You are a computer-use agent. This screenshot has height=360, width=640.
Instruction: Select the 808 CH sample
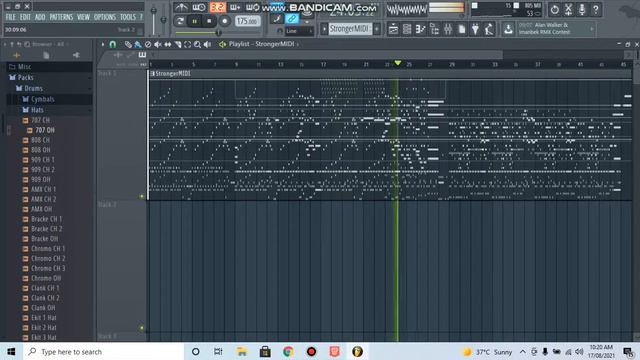(x=41, y=140)
